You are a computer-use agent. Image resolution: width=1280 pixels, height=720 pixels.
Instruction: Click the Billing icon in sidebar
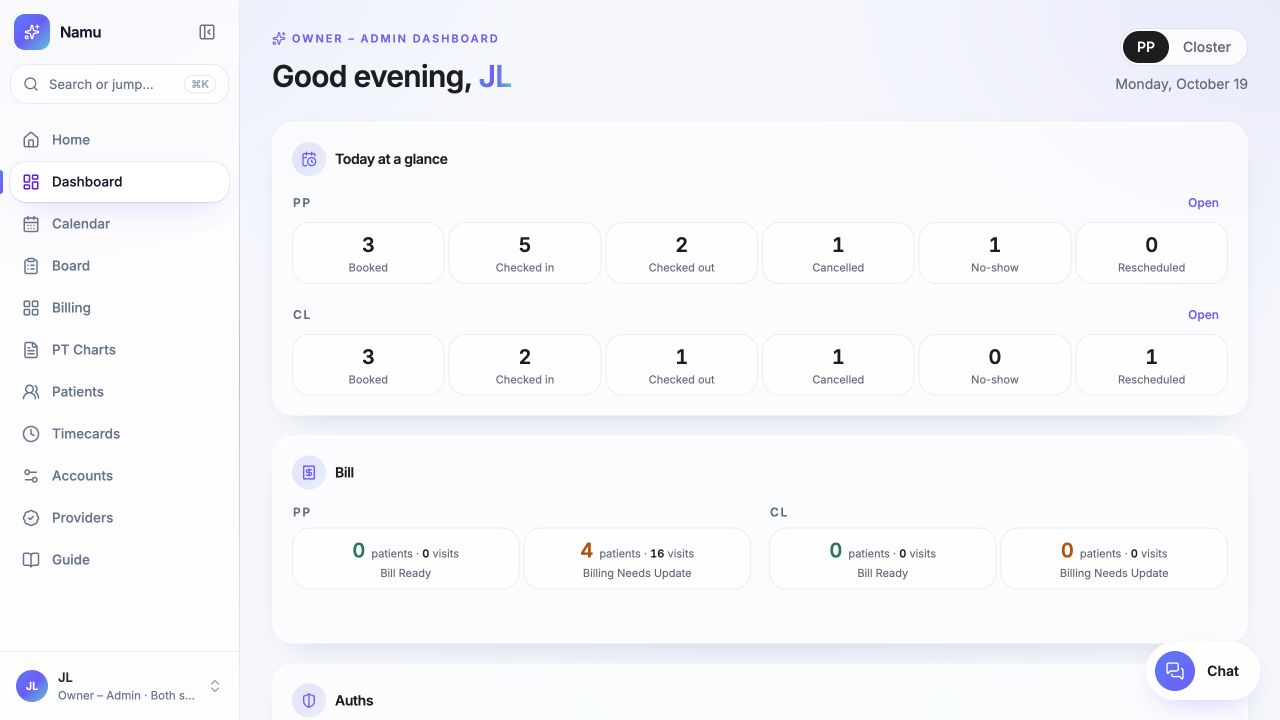pyautogui.click(x=31, y=308)
